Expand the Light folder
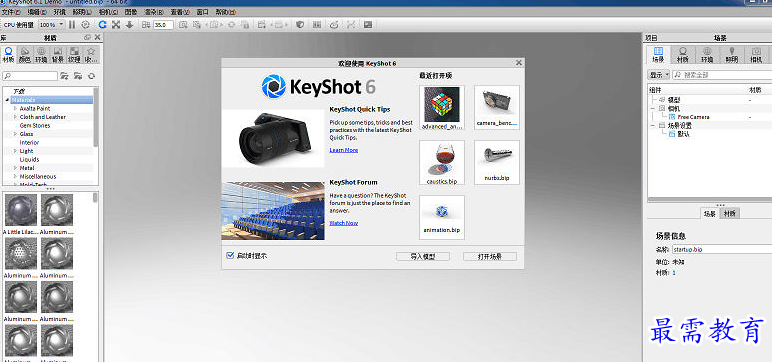Viewport: 772px width, 362px height. (x=15, y=151)
